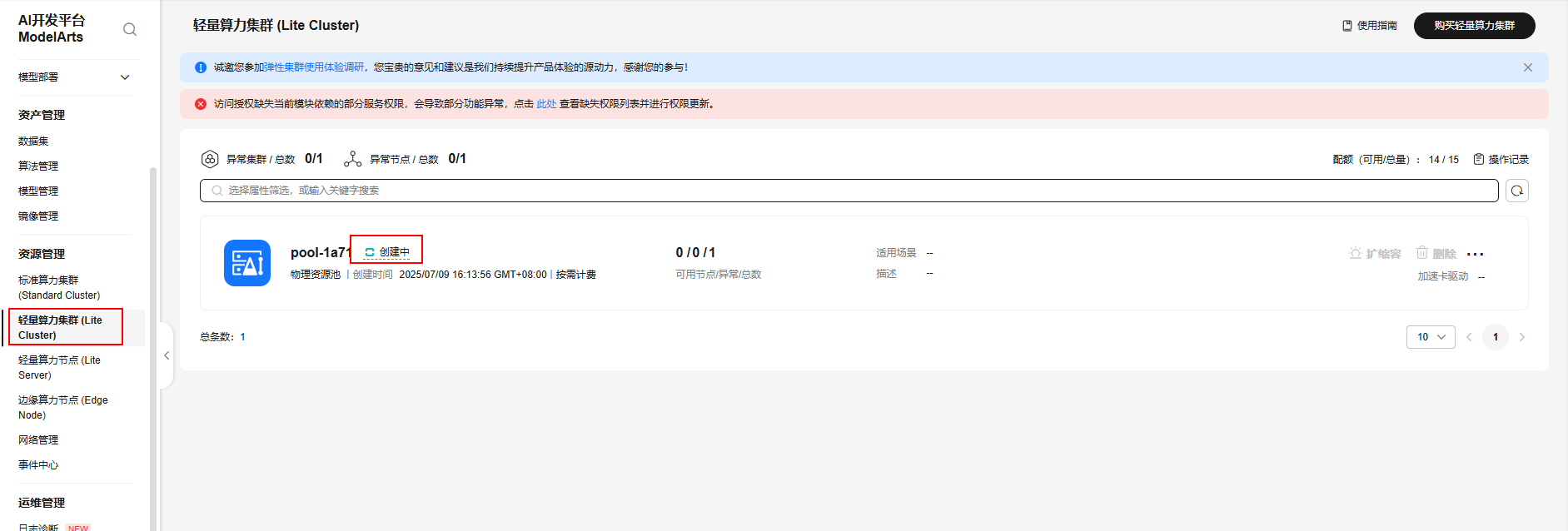Click the 此处 permissions link
Viewport: 1568px width, 531px height.
546,104
